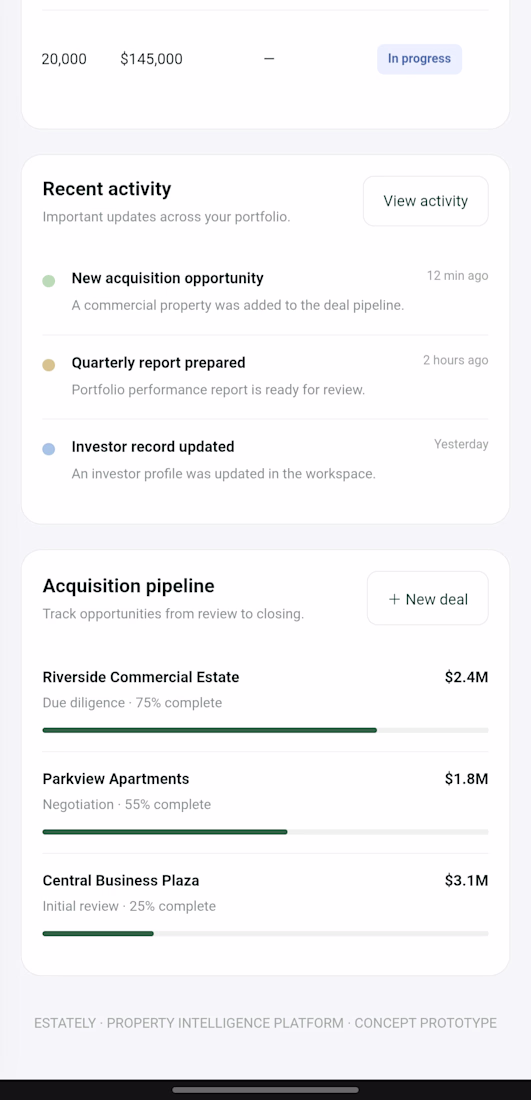Select Riverside Commercial Estate deal name
The height and width of the screenshot is (1100, 531).
click(141, 677)
